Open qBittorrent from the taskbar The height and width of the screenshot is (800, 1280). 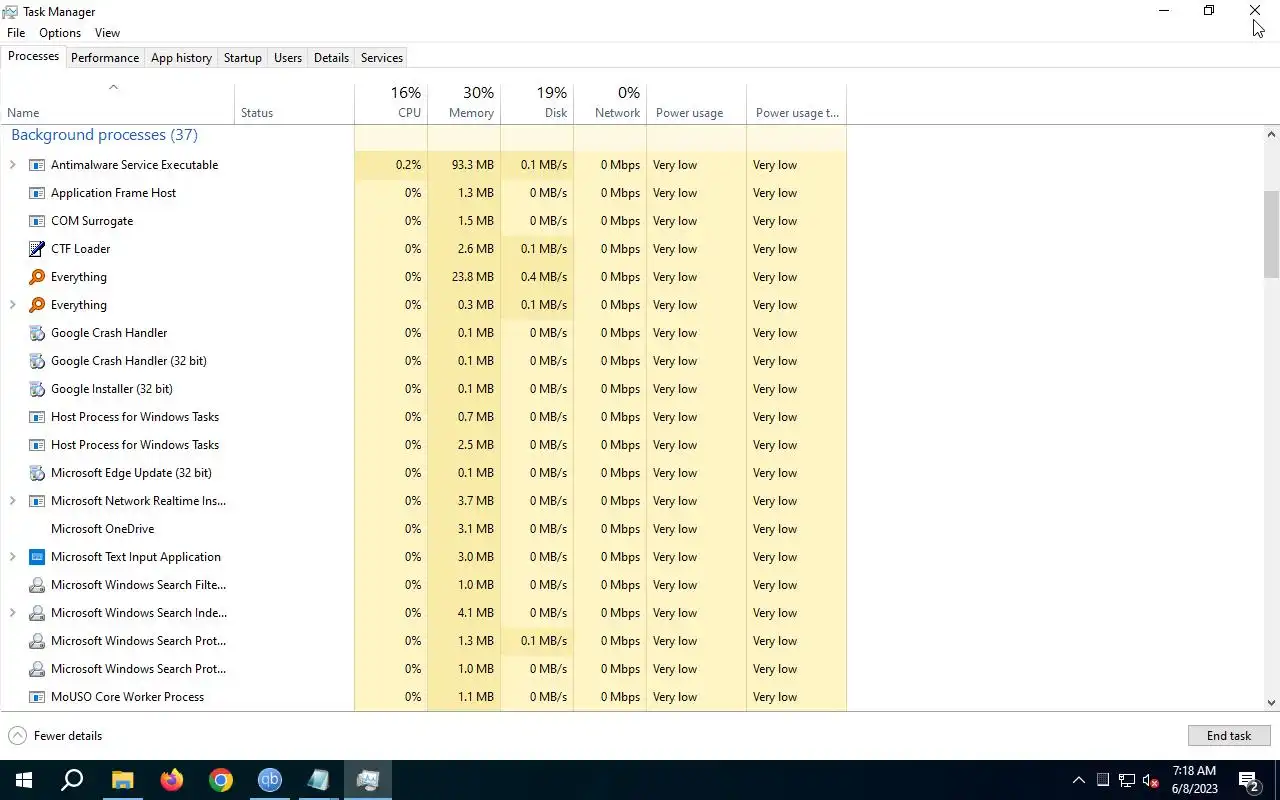tap(270, 780)
